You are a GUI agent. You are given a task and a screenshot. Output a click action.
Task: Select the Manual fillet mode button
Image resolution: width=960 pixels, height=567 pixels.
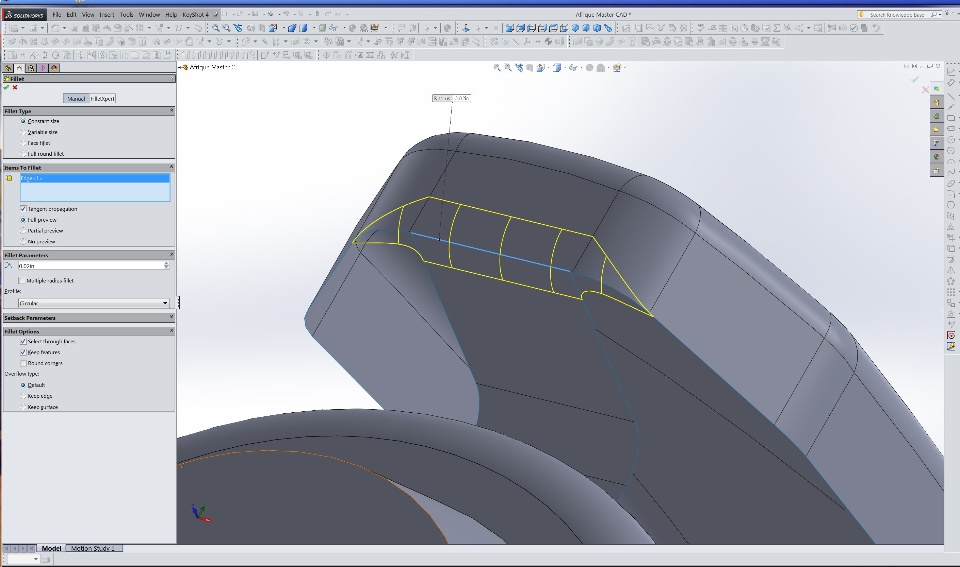(76, 98)
